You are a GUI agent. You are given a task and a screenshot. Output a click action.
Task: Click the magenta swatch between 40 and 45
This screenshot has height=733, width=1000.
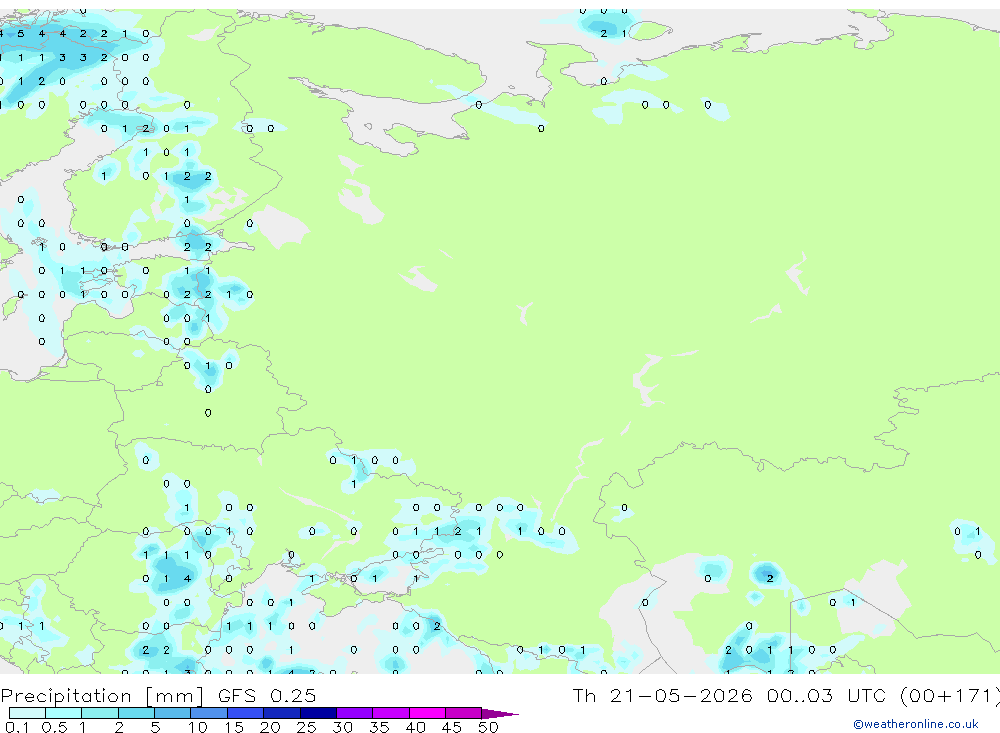pyautogui.click(x=427, y=713)
